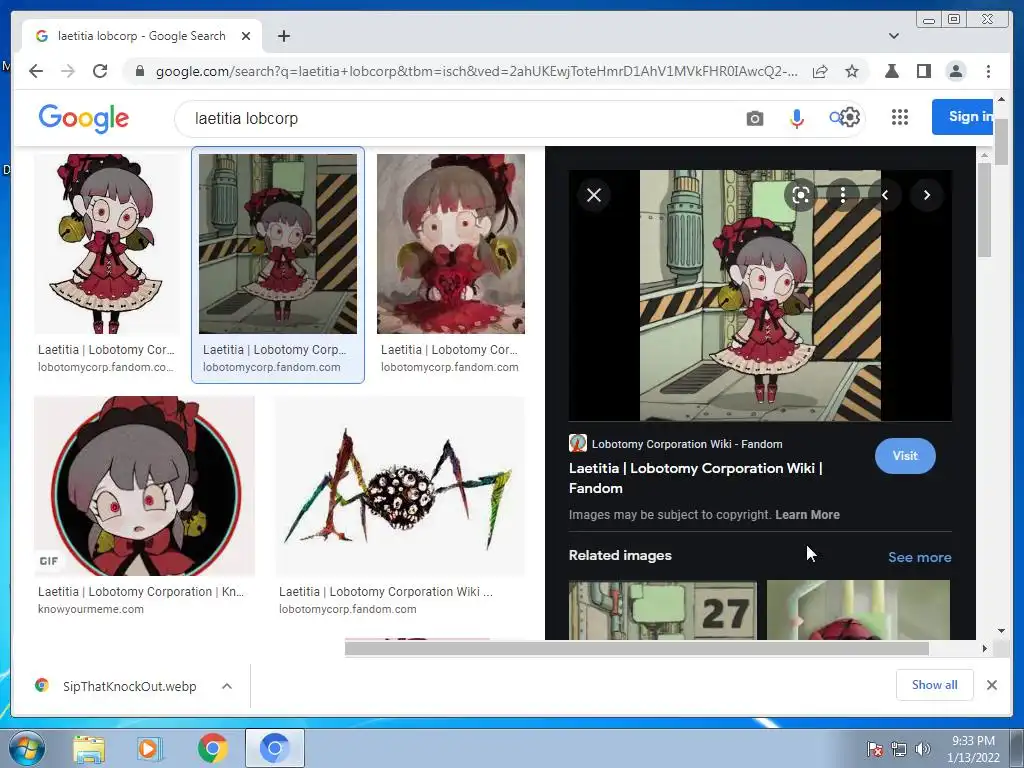The height and width of the screenshot is (768, 1024).
Task: Go back using the browser back arrow
Action: 36,71
